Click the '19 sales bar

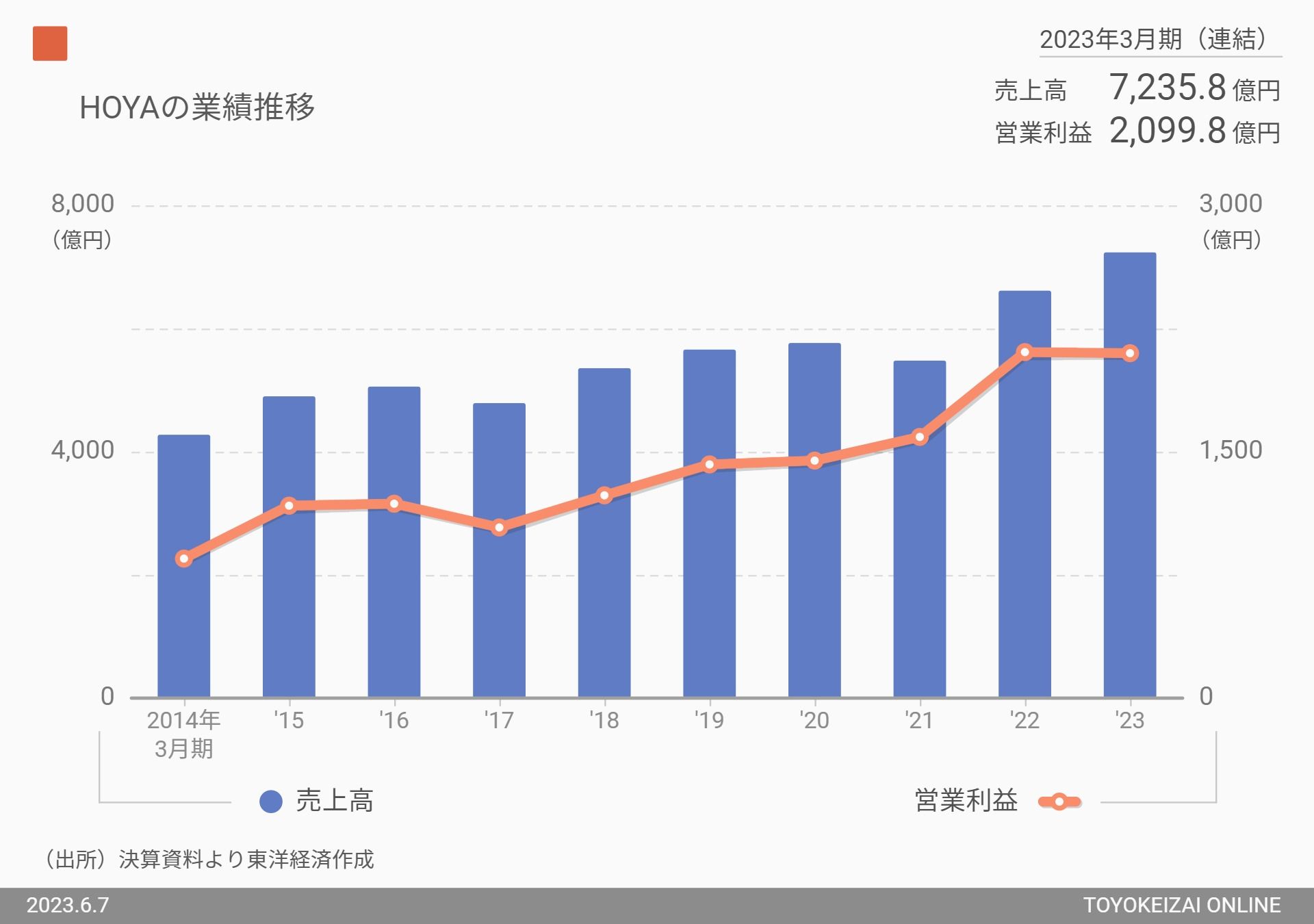tap(709, 524)
